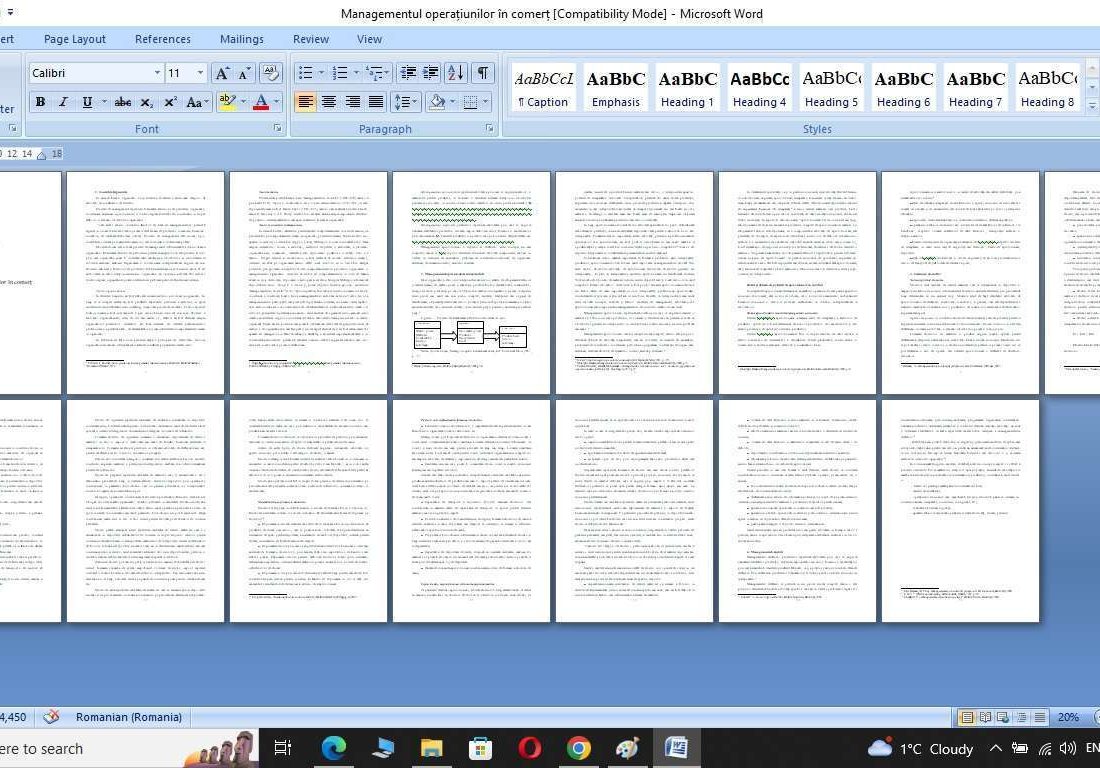Click the Justify alignment icon

(x=376, y=102)
